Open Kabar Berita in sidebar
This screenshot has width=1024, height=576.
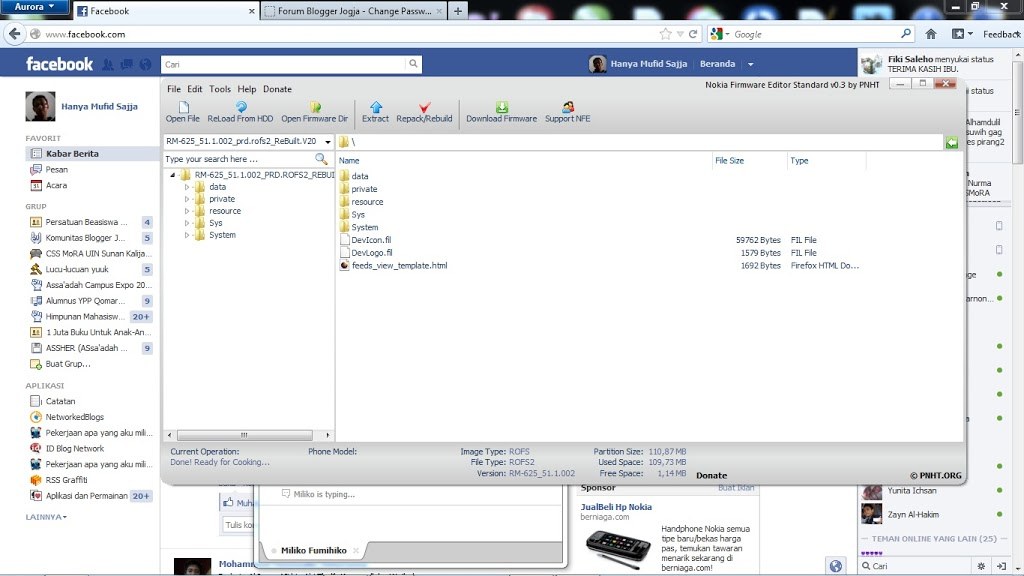click(72, 153)
